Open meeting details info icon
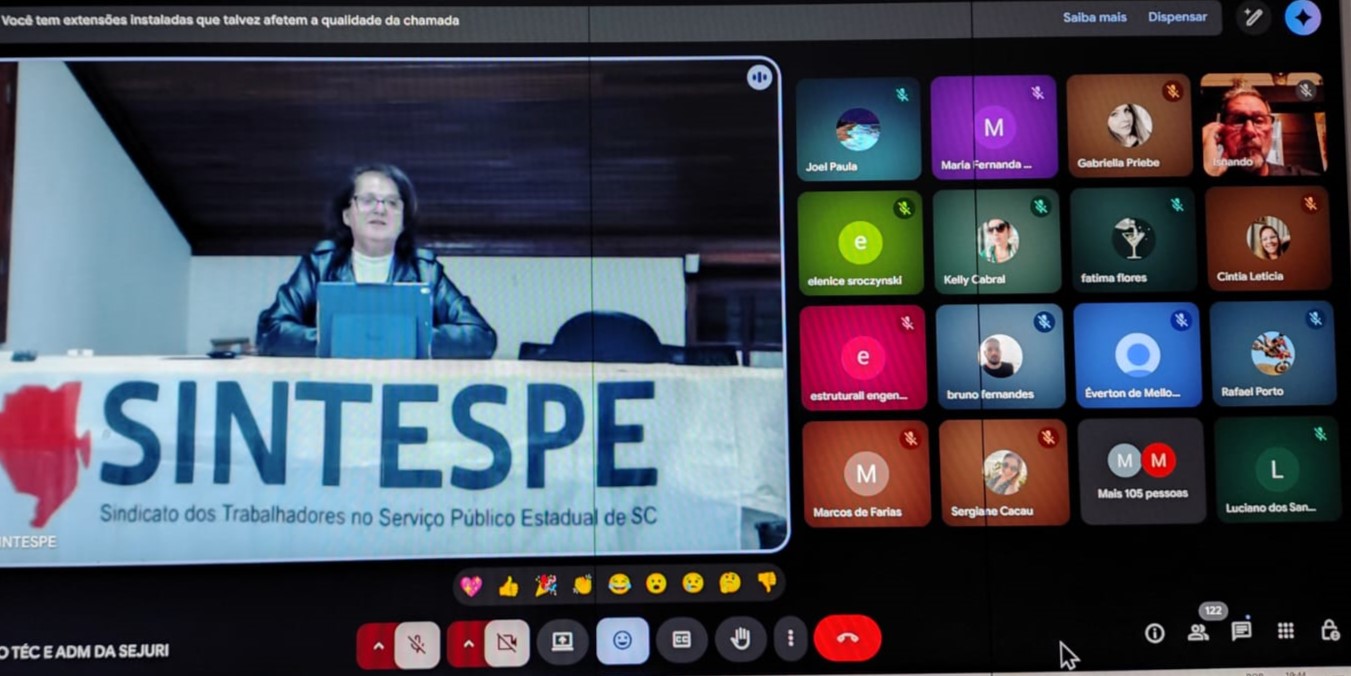1351x676 pixels. tap(1154, 633)
